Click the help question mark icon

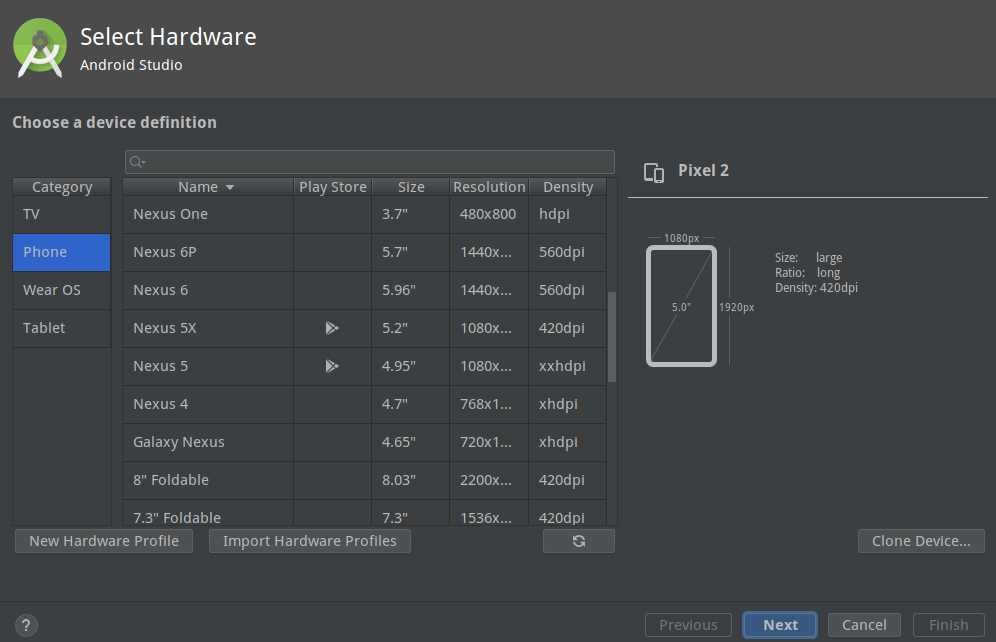[x=26, y=625]
